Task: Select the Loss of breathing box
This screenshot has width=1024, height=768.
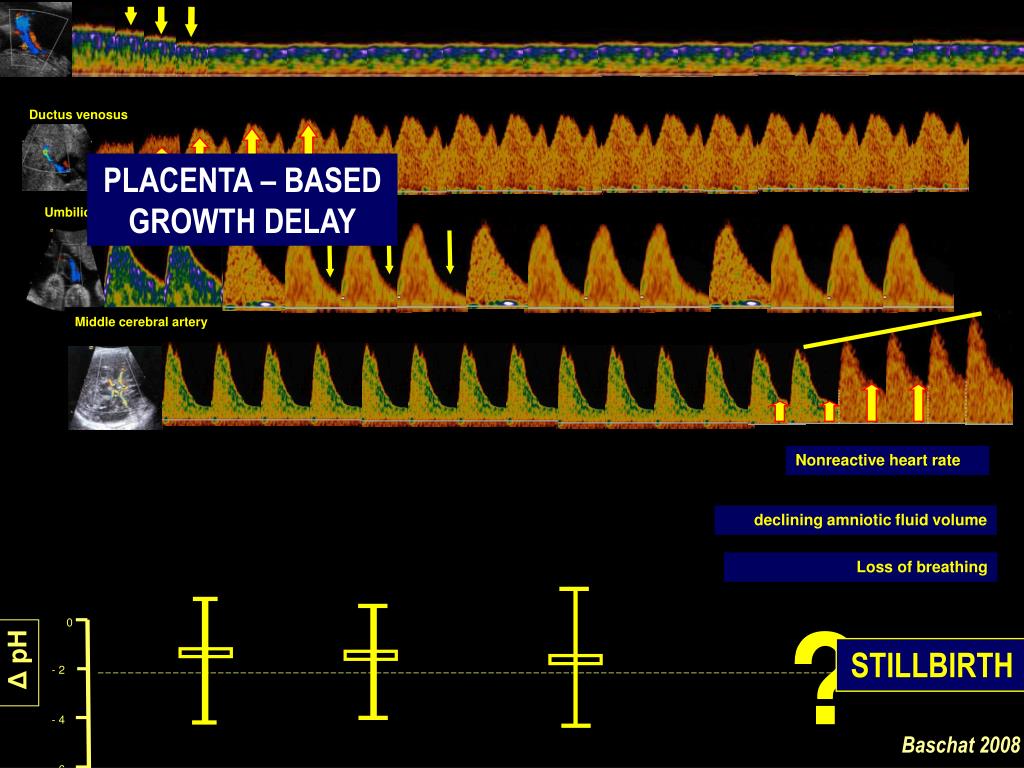Action: click(x=860, y=567)
